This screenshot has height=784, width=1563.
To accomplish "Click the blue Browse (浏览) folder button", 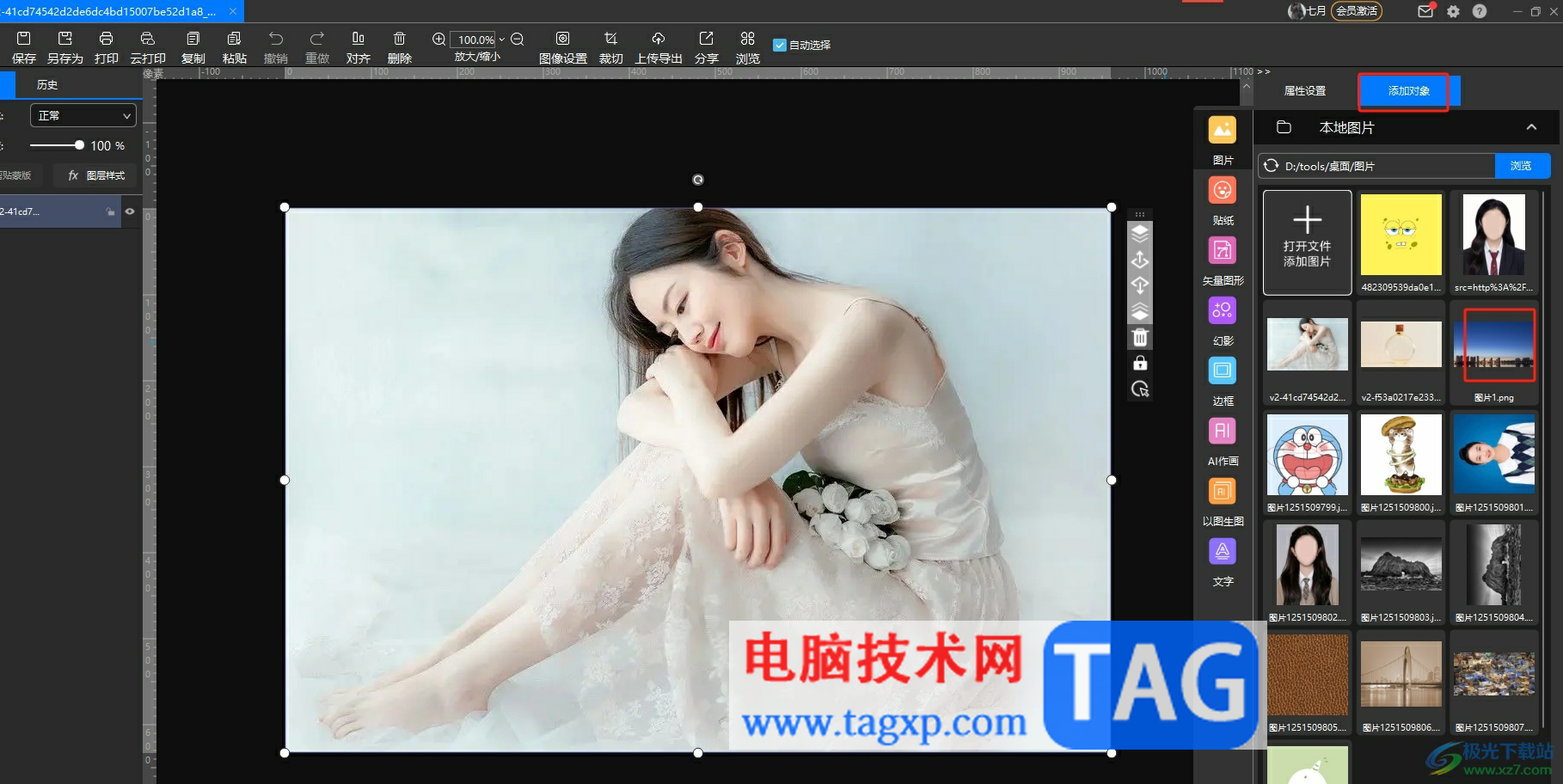I will tap(1523, 166).
